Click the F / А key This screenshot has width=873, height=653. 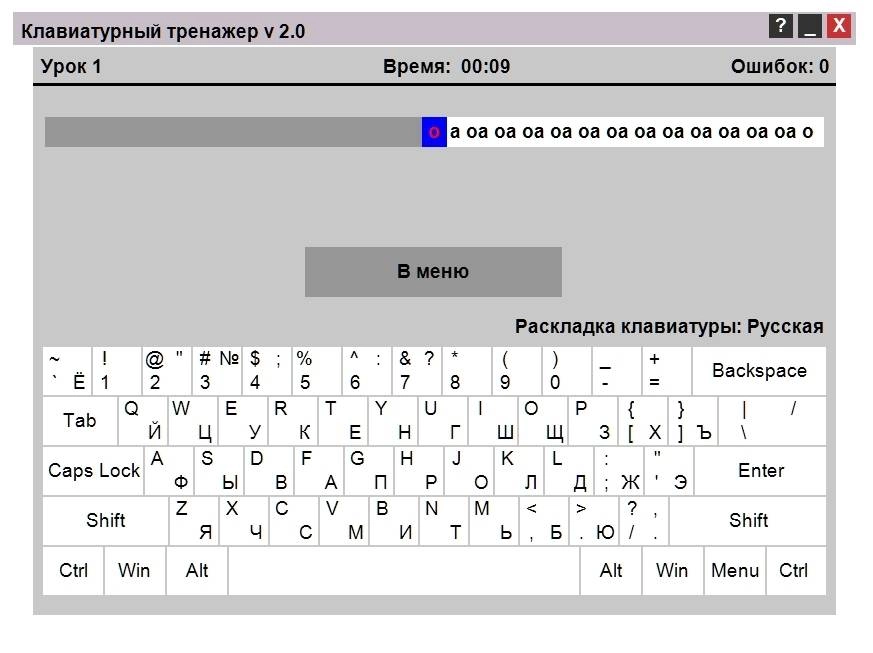(319, 471)
